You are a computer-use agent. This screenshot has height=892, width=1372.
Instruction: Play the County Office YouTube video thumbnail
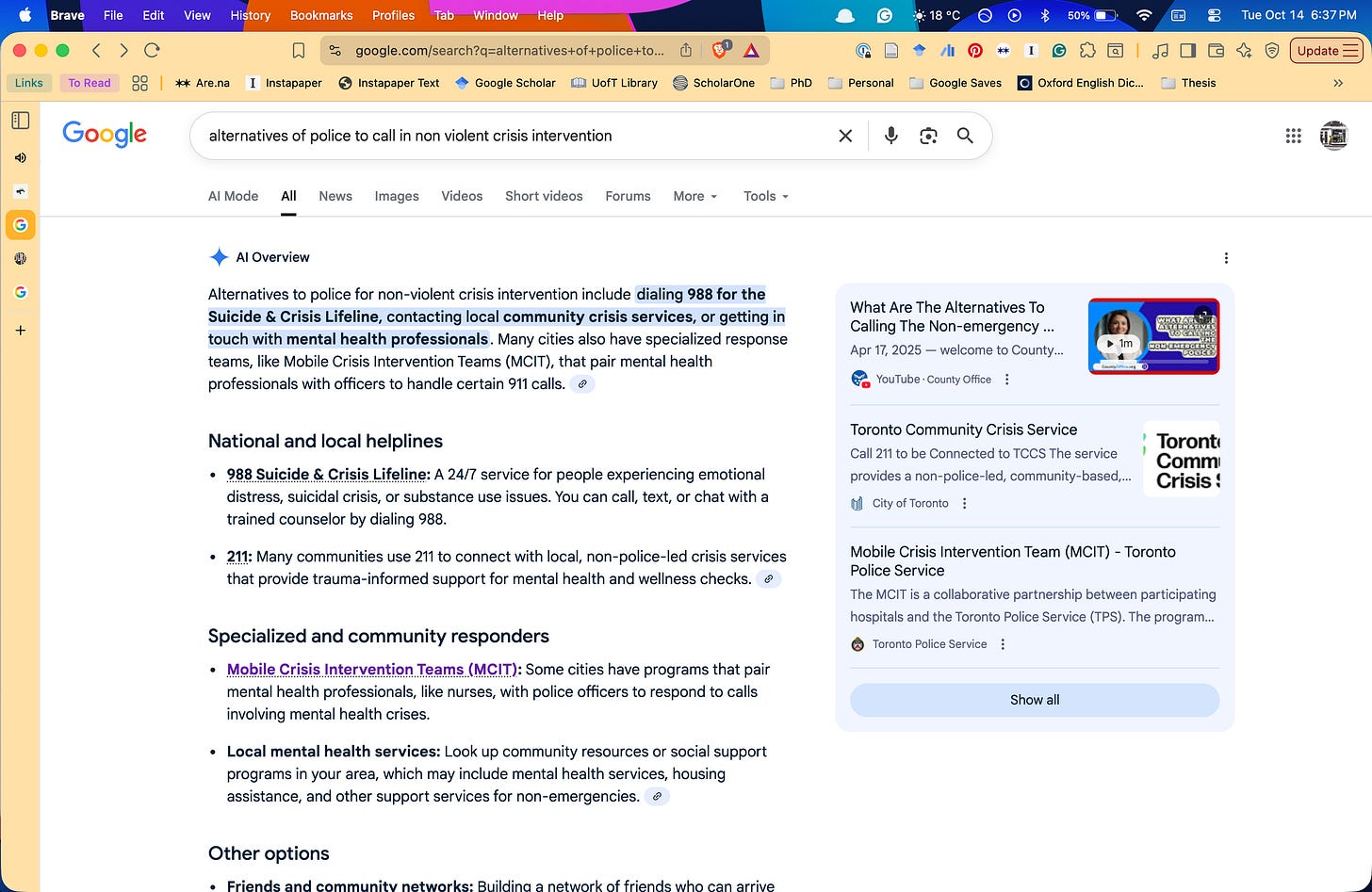click(1153, 336)
